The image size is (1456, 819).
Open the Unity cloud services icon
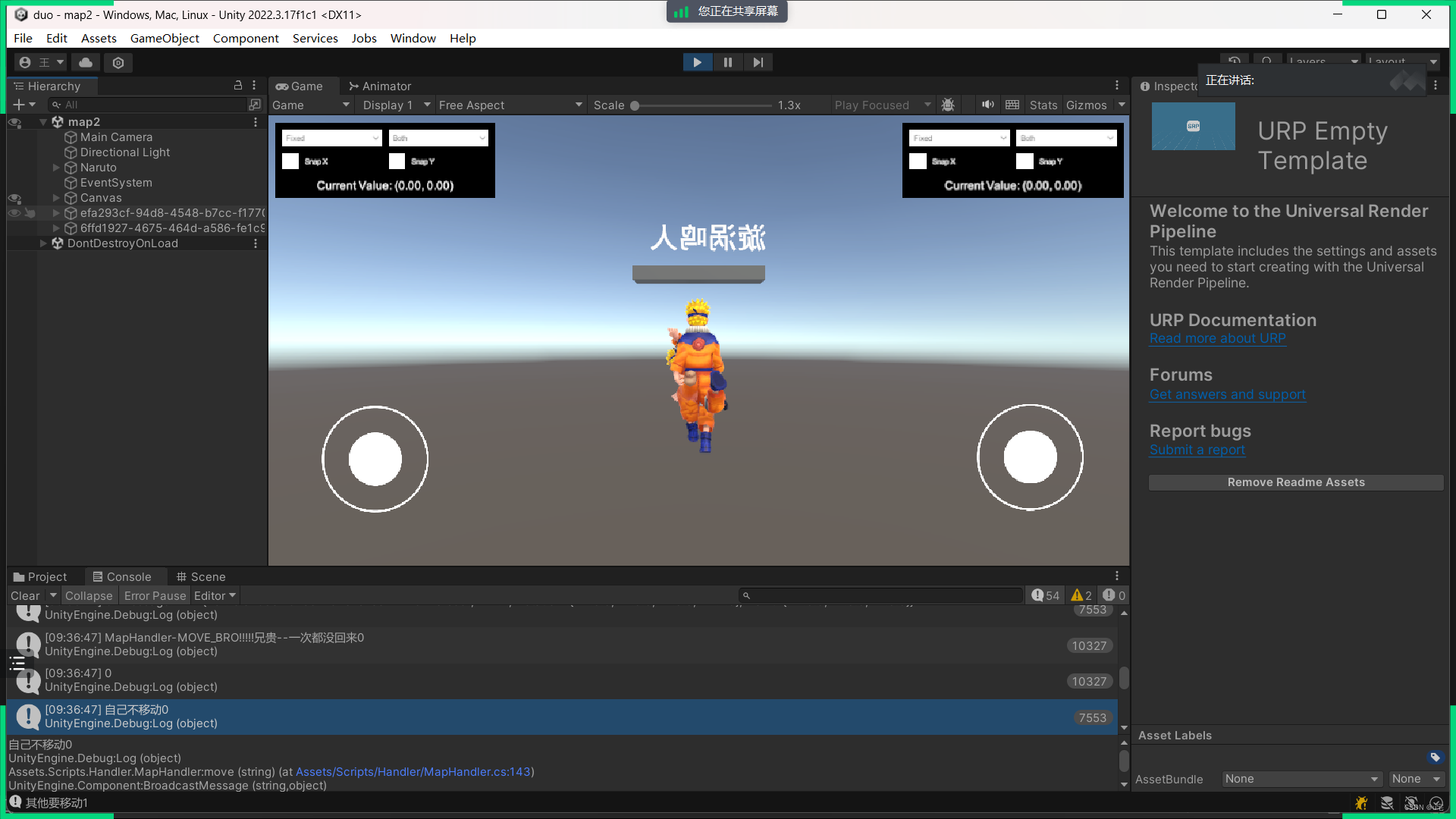click(86, 62)
